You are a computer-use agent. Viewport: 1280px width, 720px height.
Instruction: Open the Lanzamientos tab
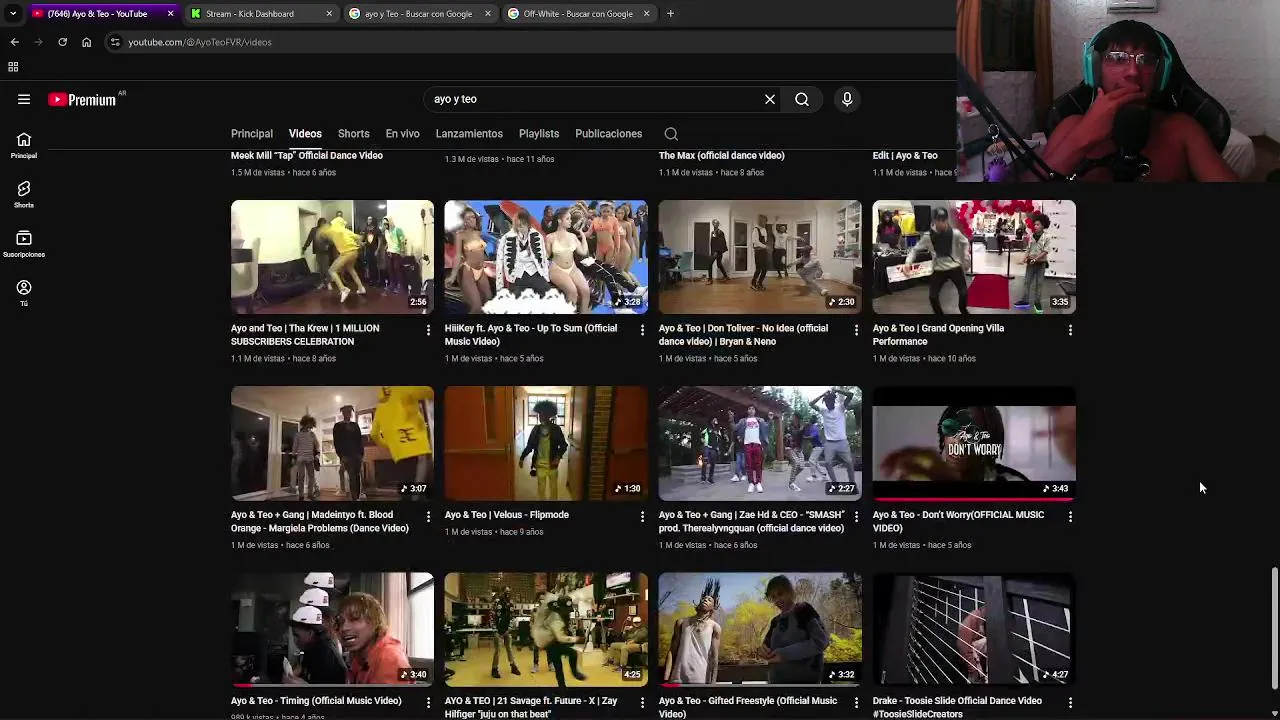click(469, 134)
